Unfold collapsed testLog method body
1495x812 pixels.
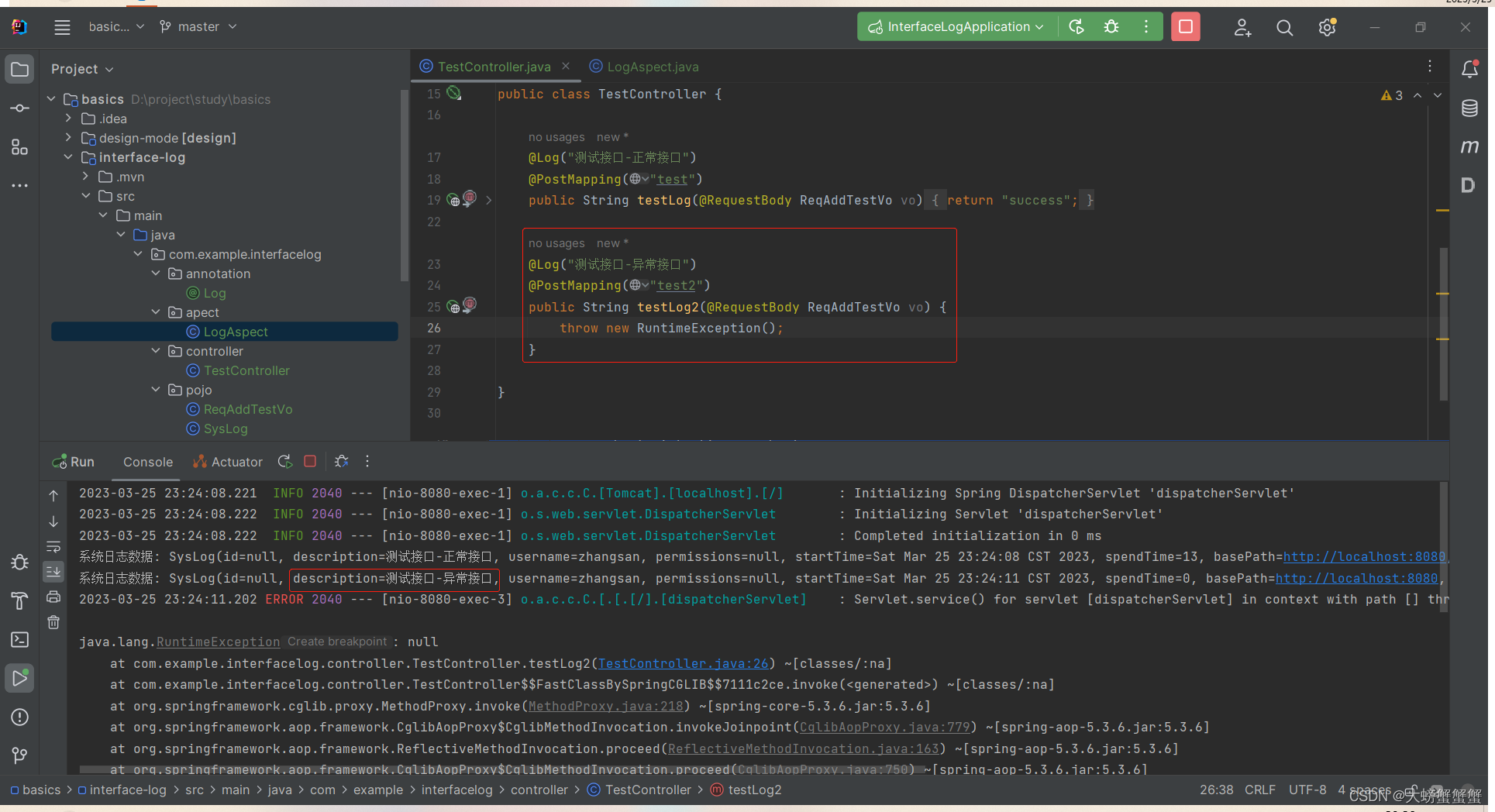[x=488, y=201]
